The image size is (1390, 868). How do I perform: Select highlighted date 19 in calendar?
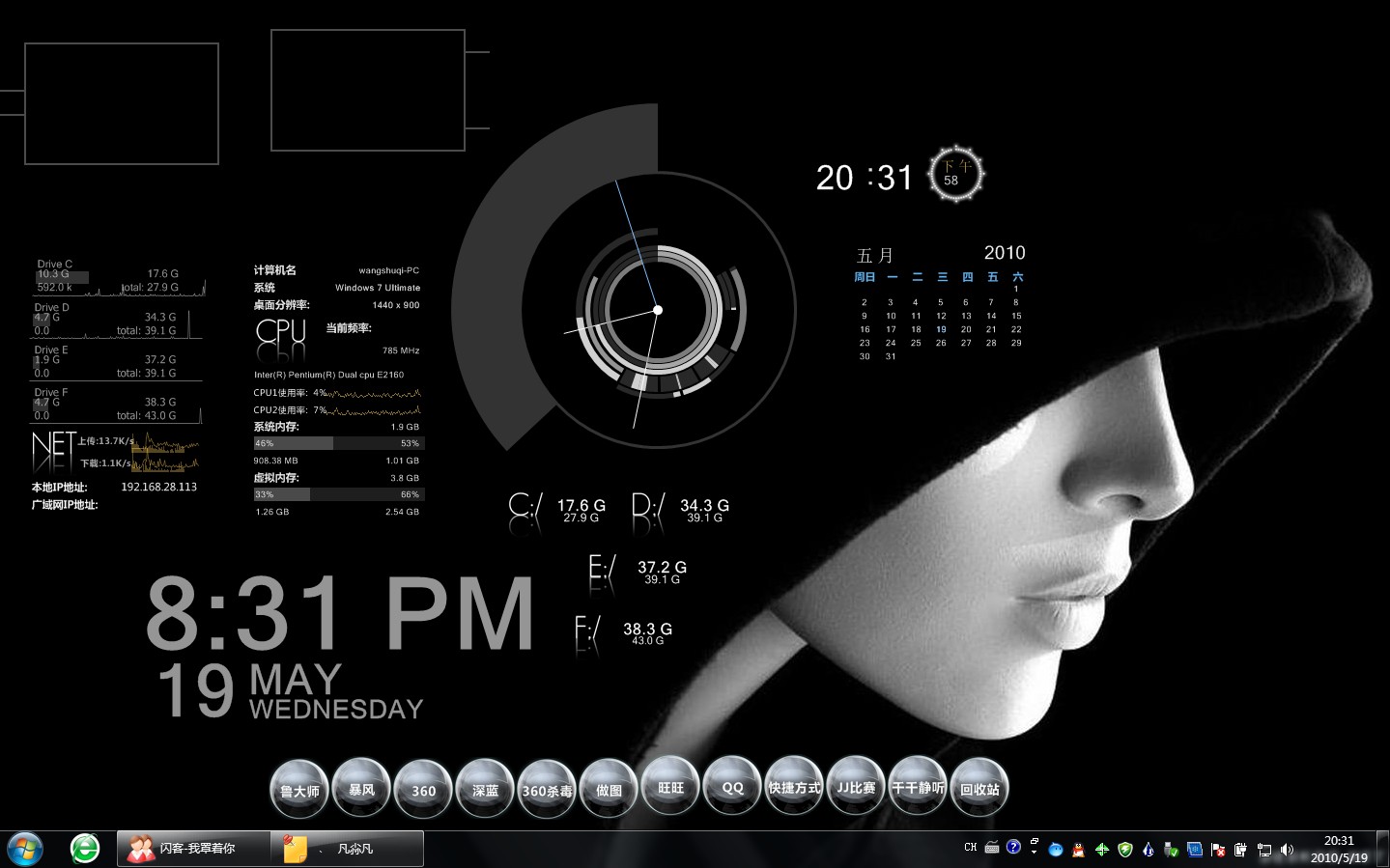pyautogui.click(x=941, y=329)
